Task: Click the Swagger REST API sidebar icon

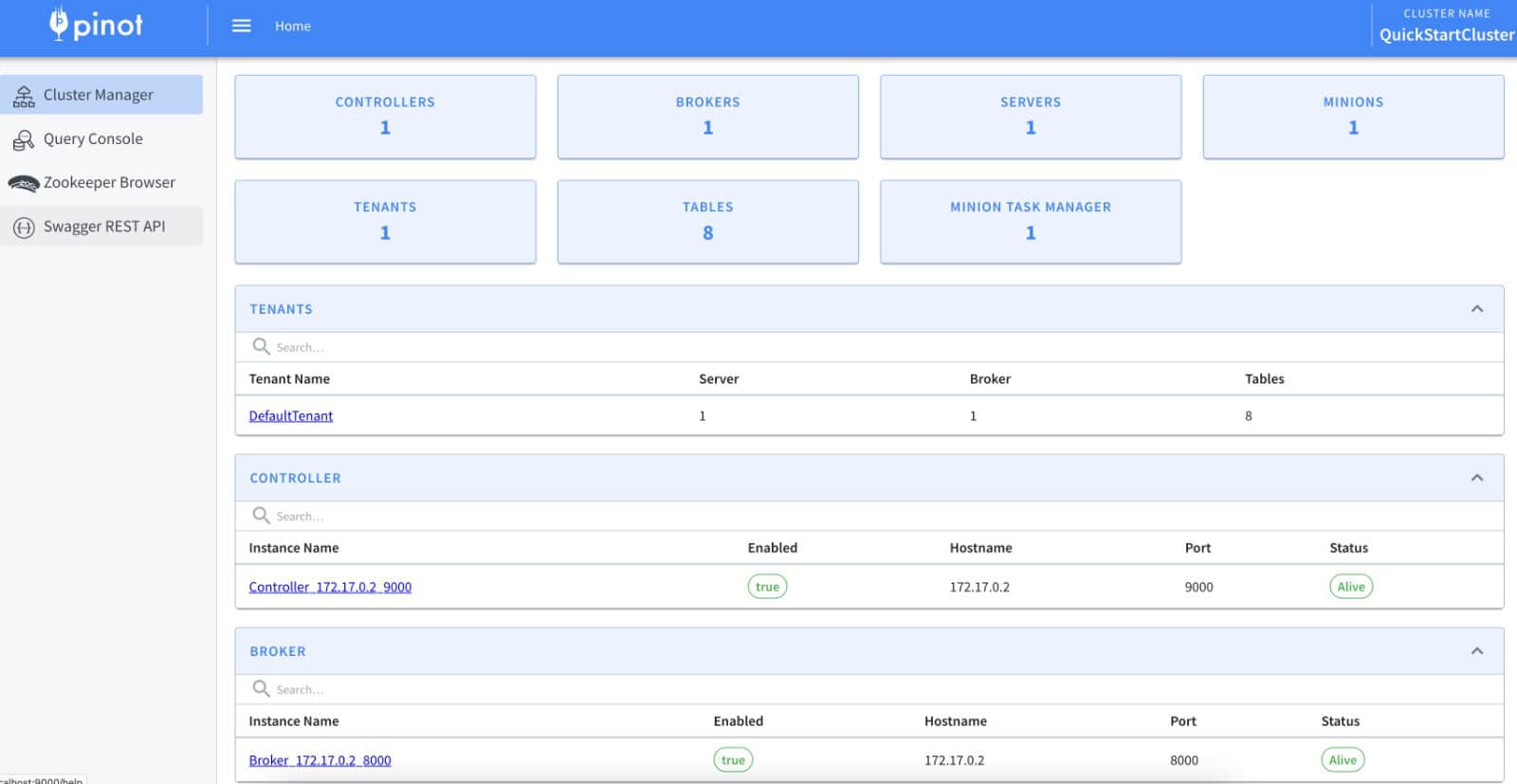Action: click(24, 227)
